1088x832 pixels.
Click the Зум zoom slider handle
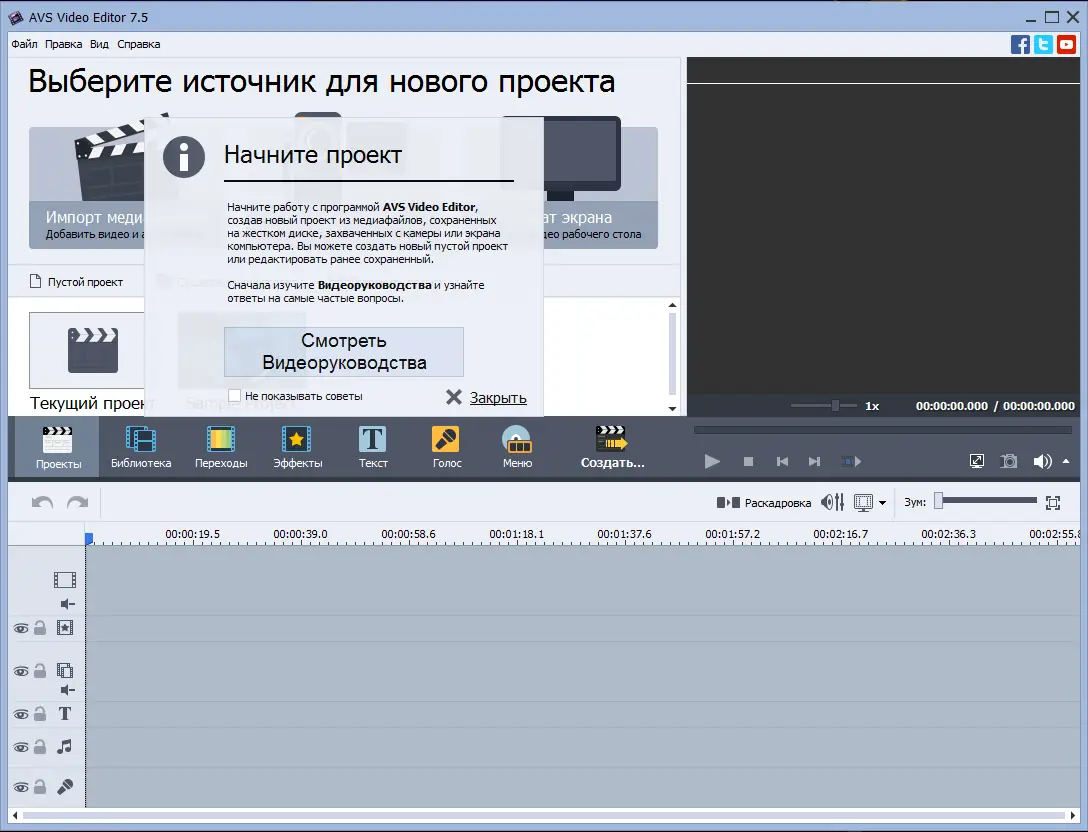tap(939, 501)
